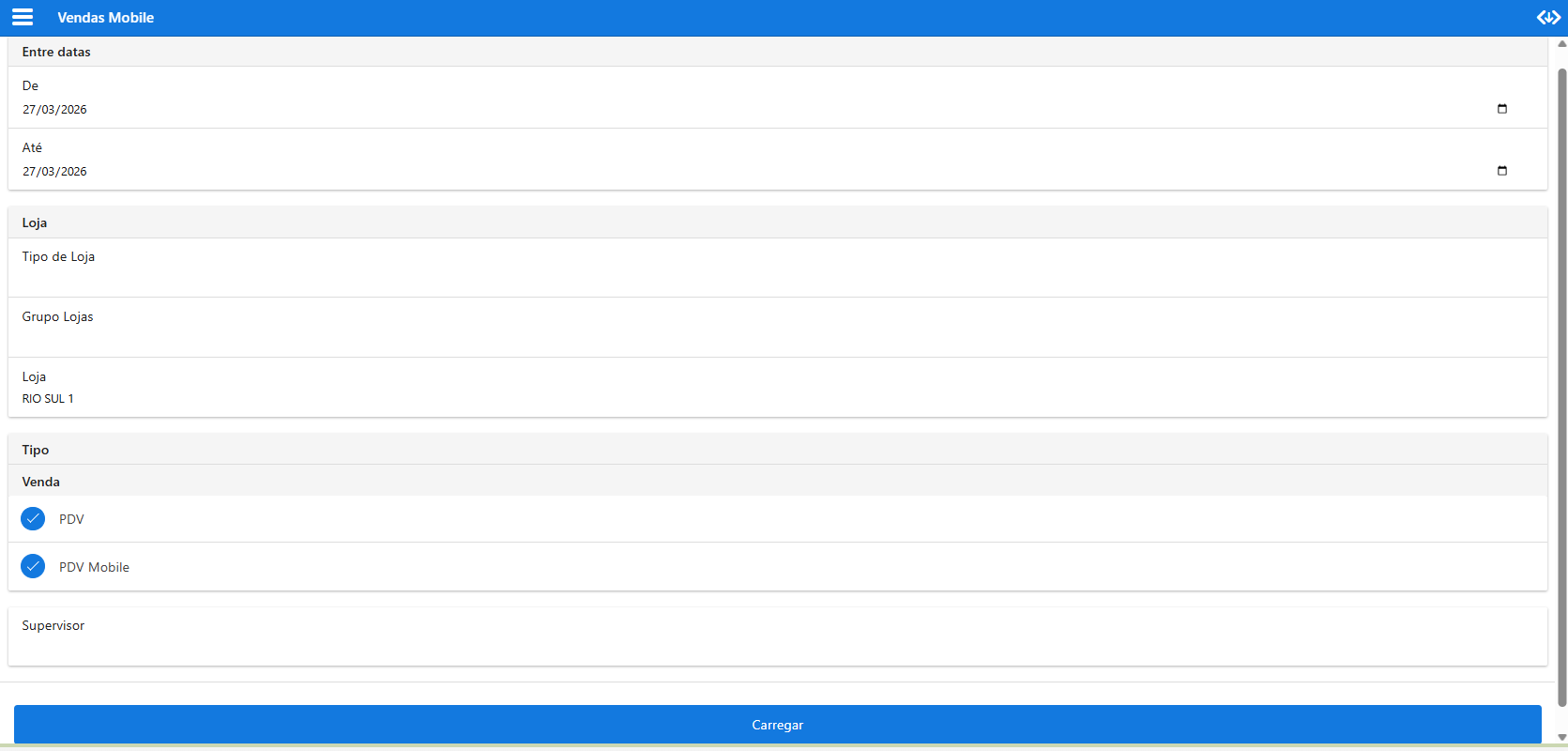Toggle the PDV Mobile checkbox
Image resolution: width=1568 pixels, height=751 pixels.
click(x=33, y=567)
